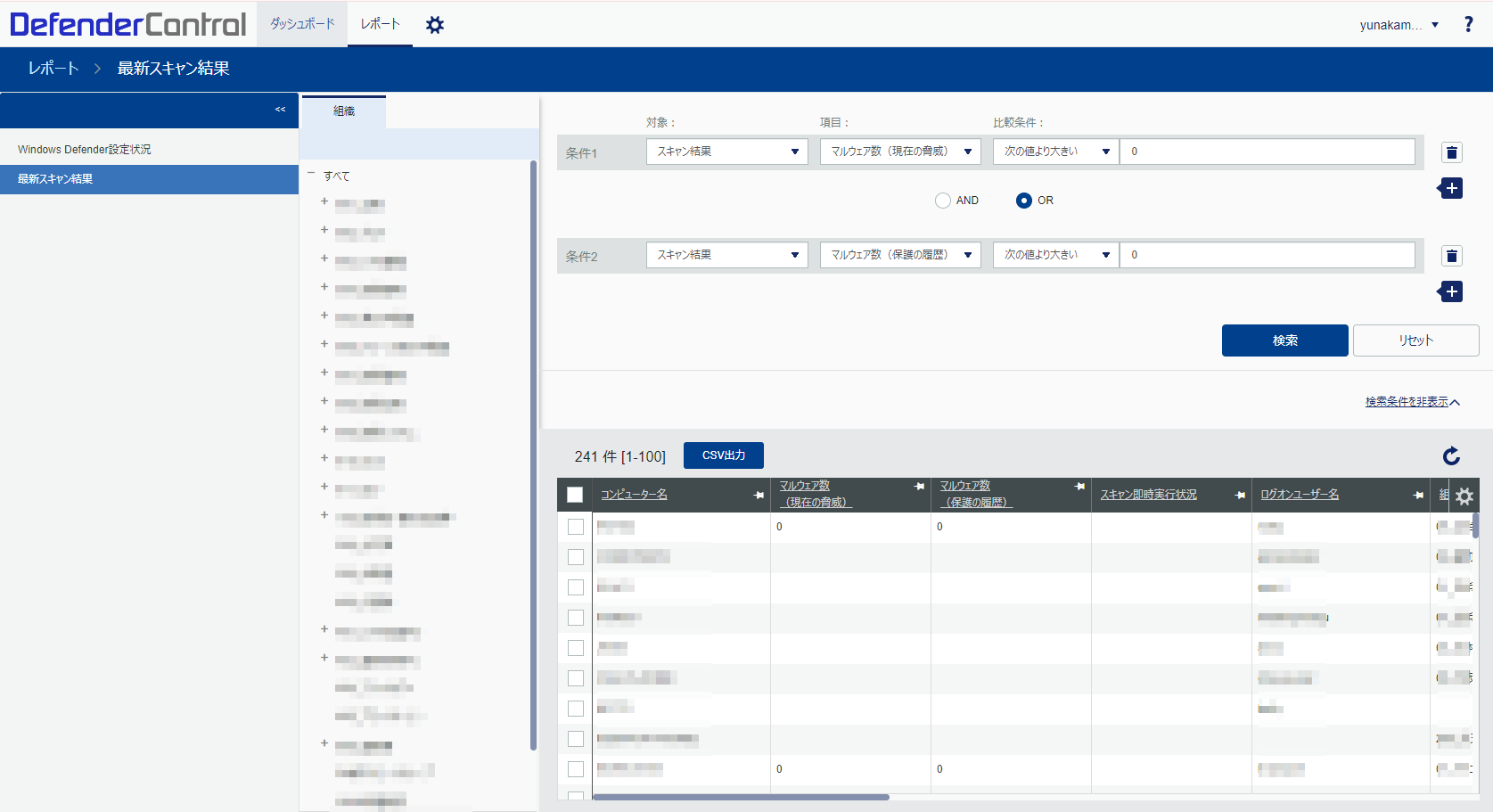
Task: Select the 組織 tab
Action: point(344,111)
